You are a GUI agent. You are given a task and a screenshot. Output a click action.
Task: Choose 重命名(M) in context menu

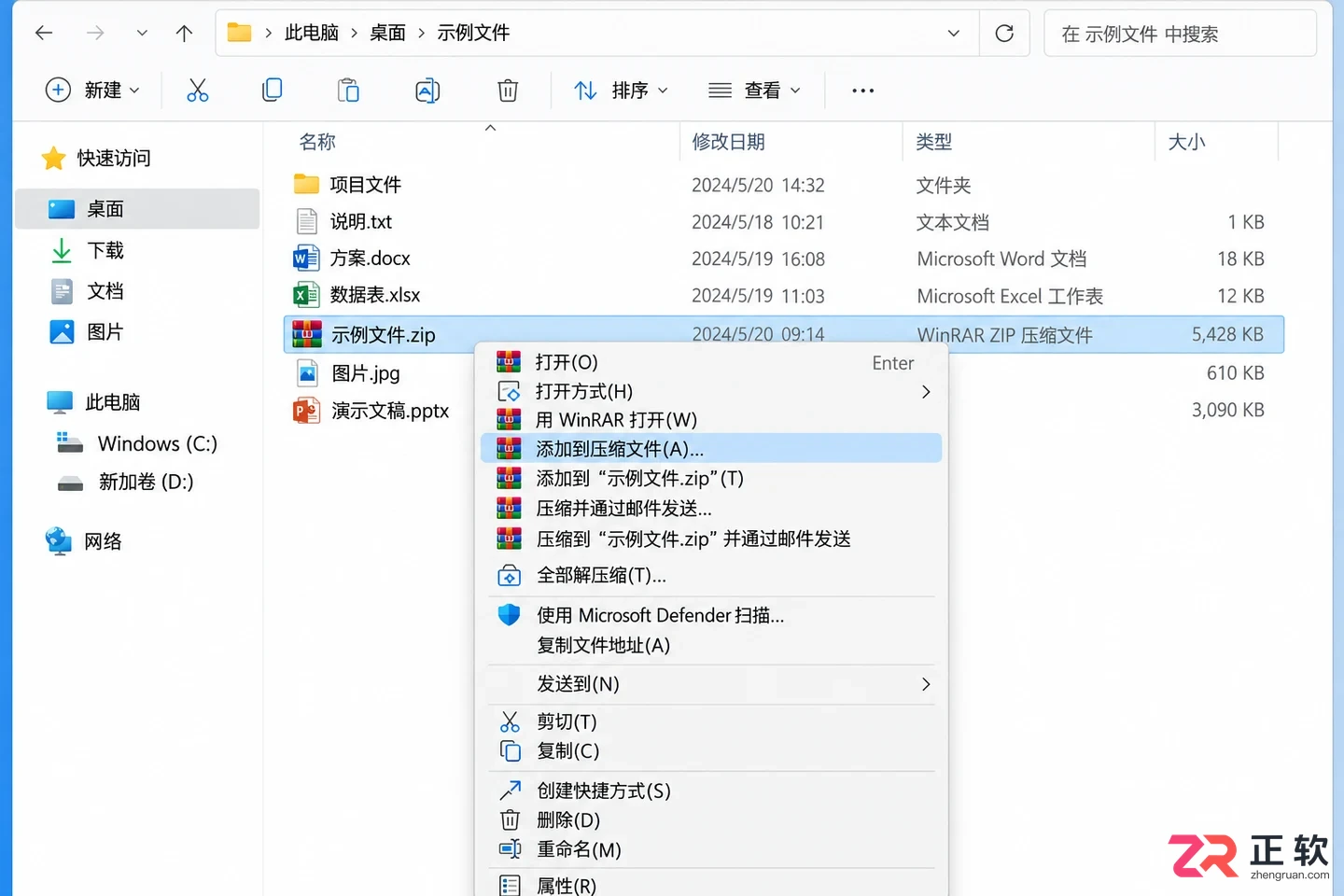pos(711,850)
